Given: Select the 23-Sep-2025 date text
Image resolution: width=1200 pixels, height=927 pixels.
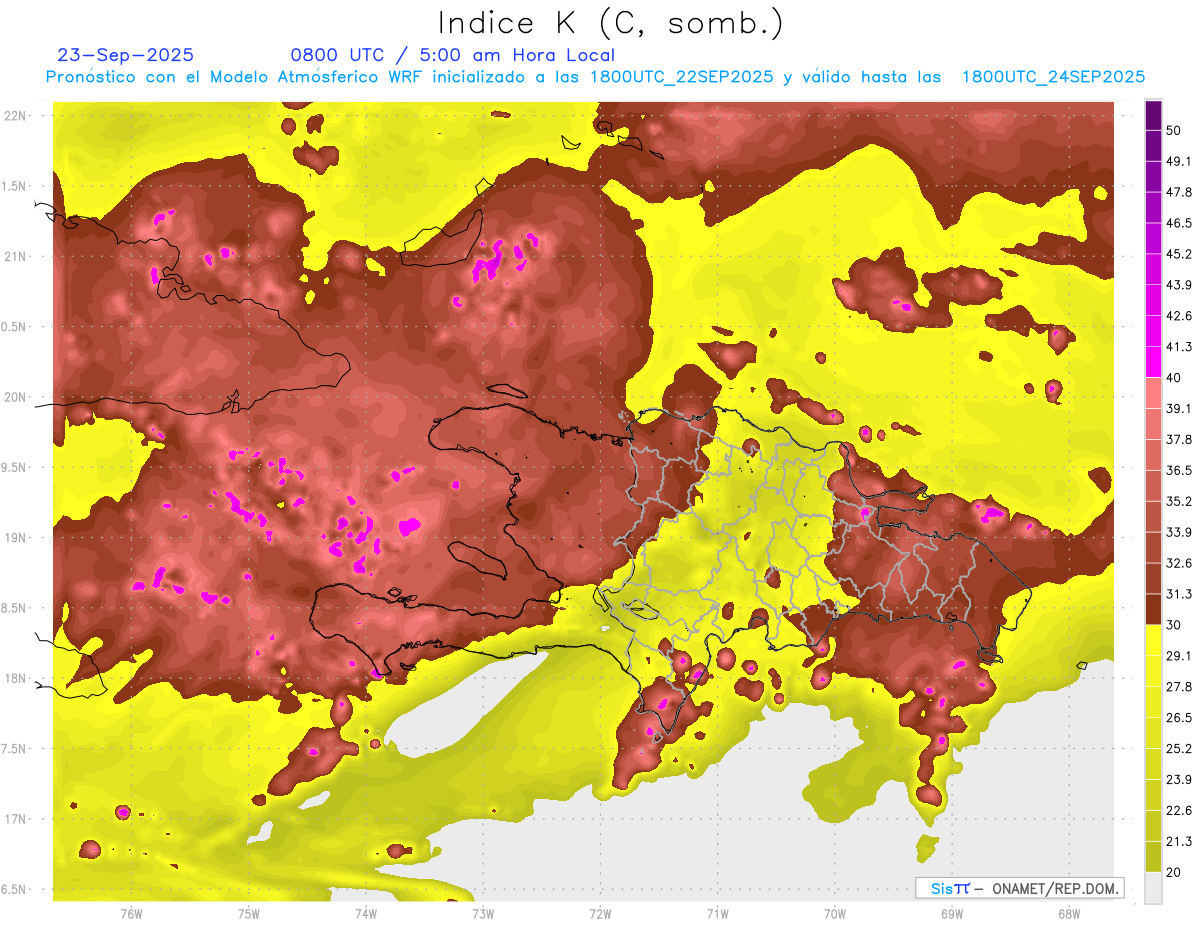Looking at the screenshot, I should point(126,55).
